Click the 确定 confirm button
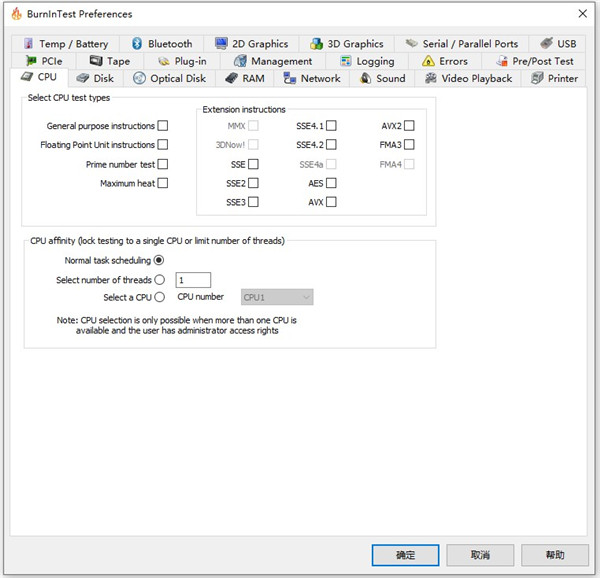Viewport: 600px width, 578px height. click(405, 555)
